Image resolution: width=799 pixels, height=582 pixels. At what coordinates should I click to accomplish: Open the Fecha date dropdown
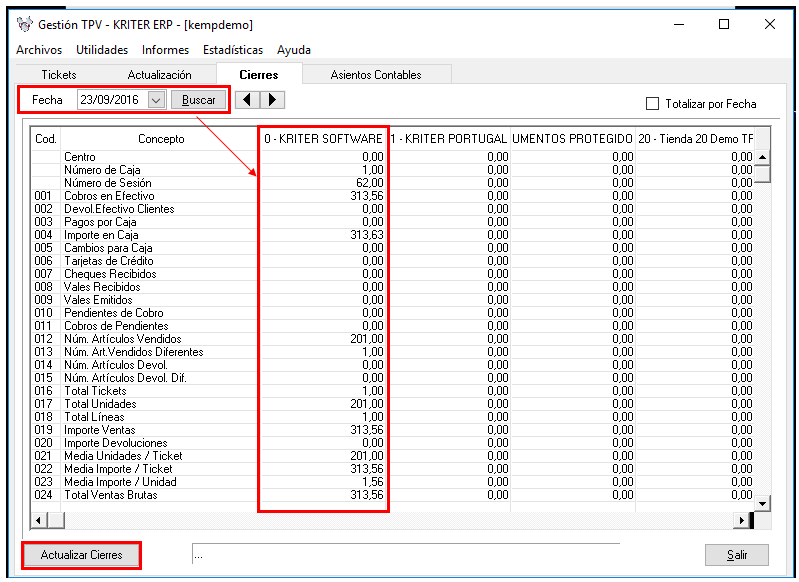click(156, 100)
